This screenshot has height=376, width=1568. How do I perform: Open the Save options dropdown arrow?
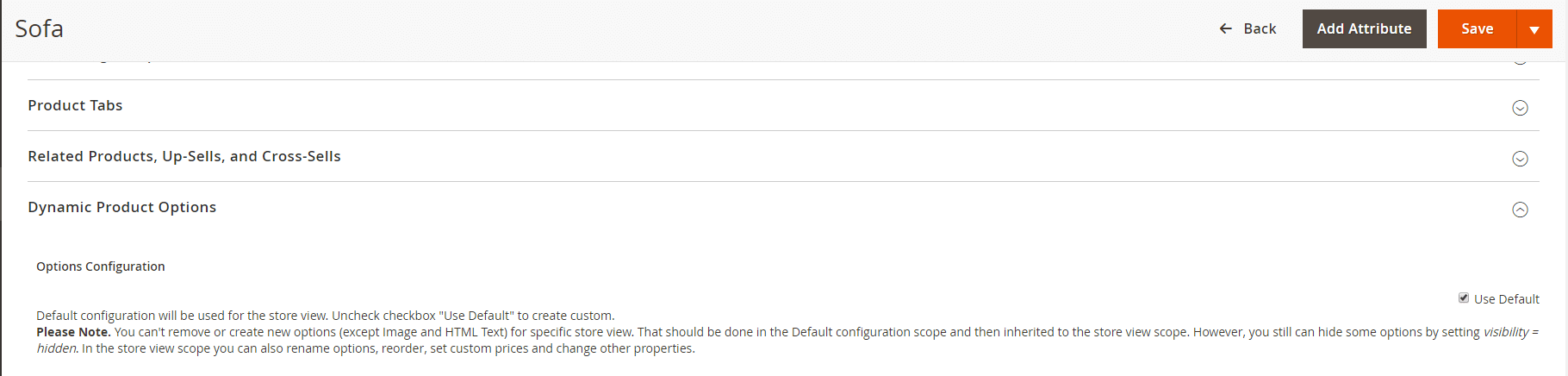tap(1534, 29)
